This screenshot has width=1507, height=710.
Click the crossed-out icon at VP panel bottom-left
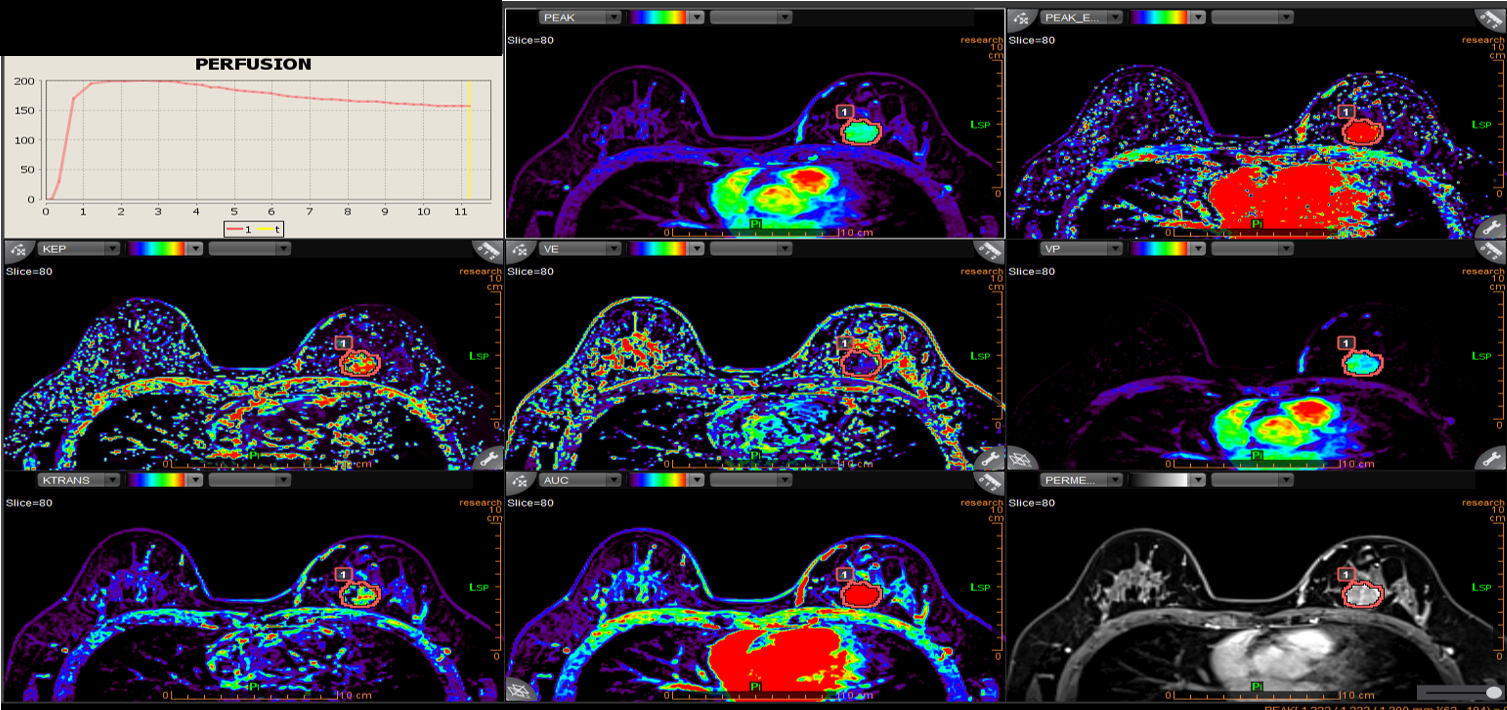tap(1021, 459)
